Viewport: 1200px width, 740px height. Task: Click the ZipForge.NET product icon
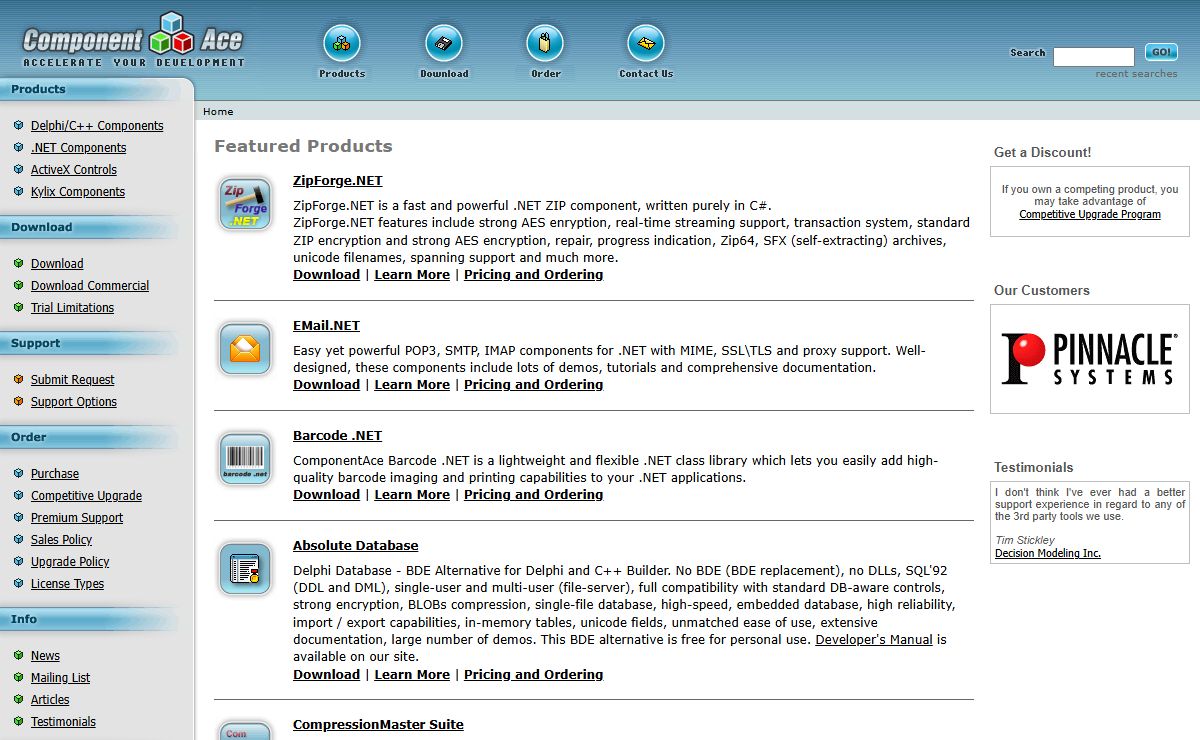245,205
